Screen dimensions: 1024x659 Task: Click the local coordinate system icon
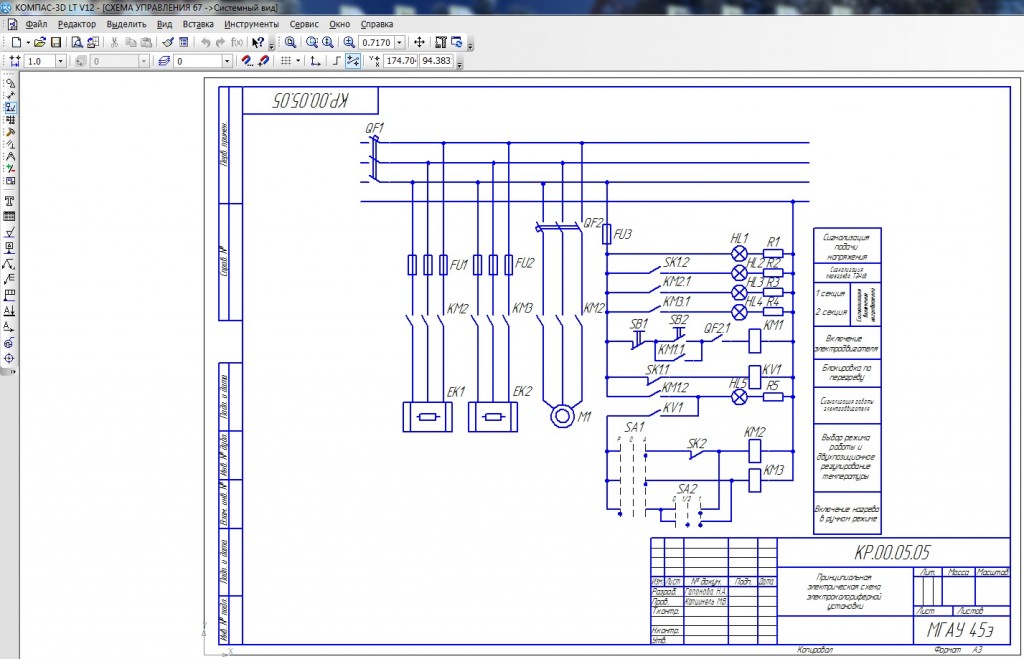click(x=315, y=61)
